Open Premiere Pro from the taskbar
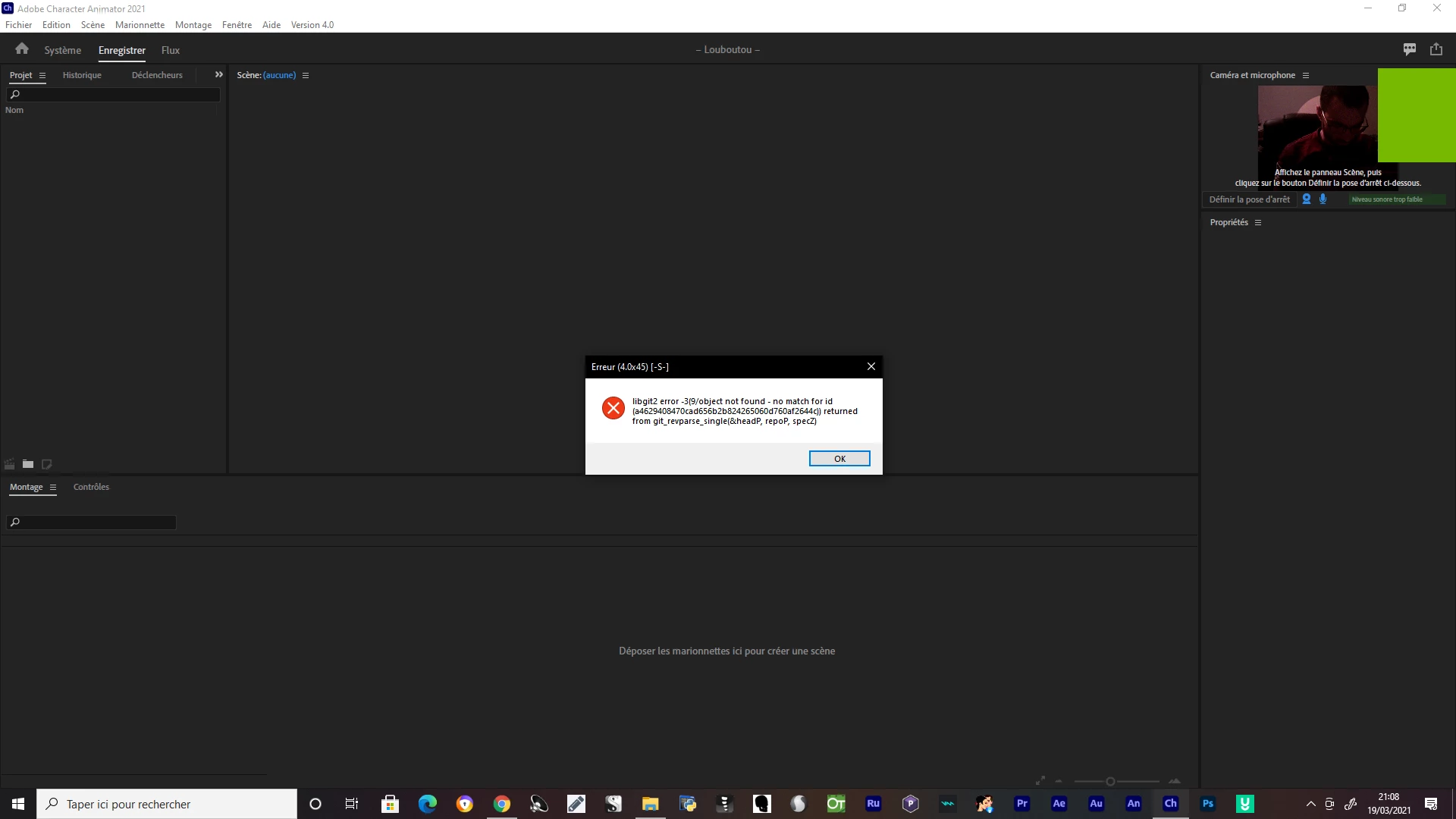Screen dimensions: 1456x819 tap(1021, 804)
